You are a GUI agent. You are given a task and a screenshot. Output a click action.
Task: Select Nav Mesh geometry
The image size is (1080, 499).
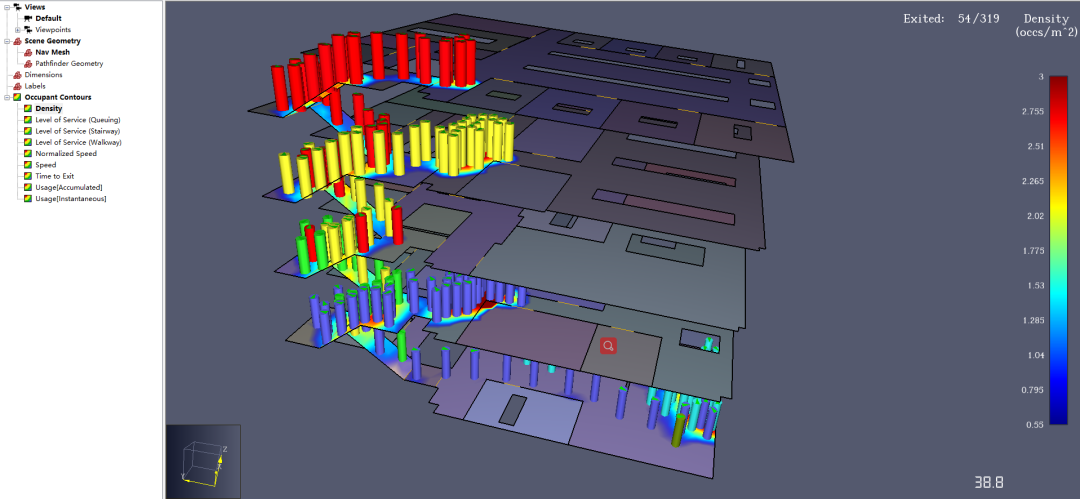[x=52, y=52]
